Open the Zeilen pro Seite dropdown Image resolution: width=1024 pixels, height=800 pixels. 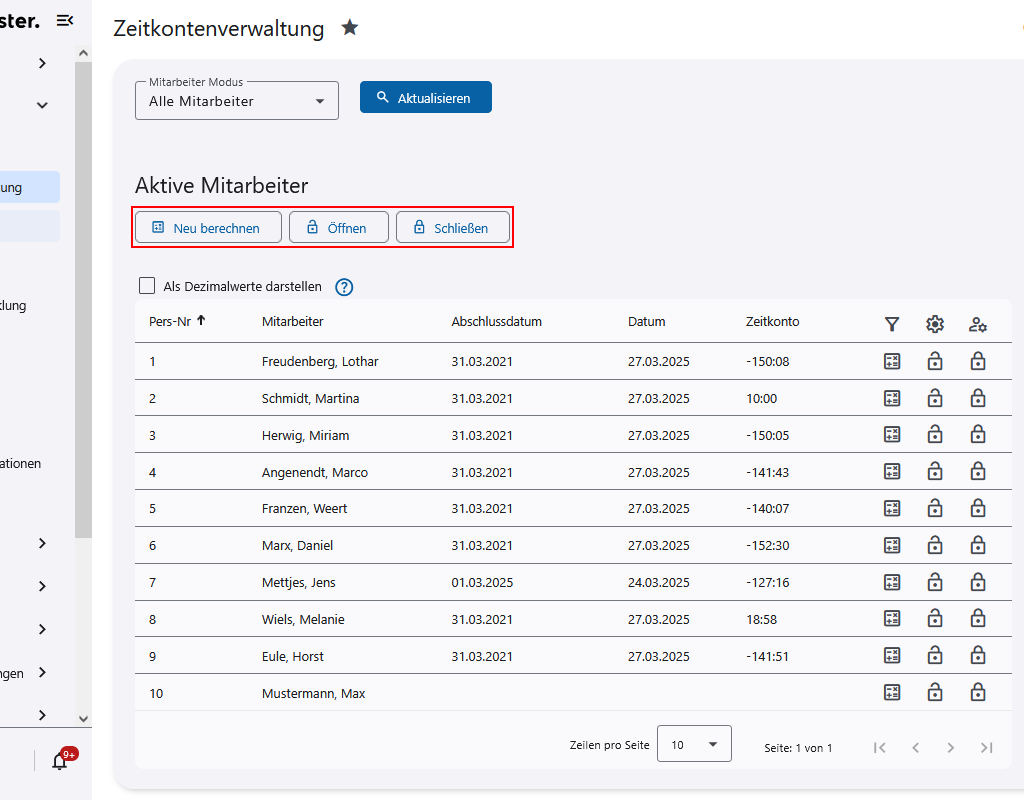point(694,744)
